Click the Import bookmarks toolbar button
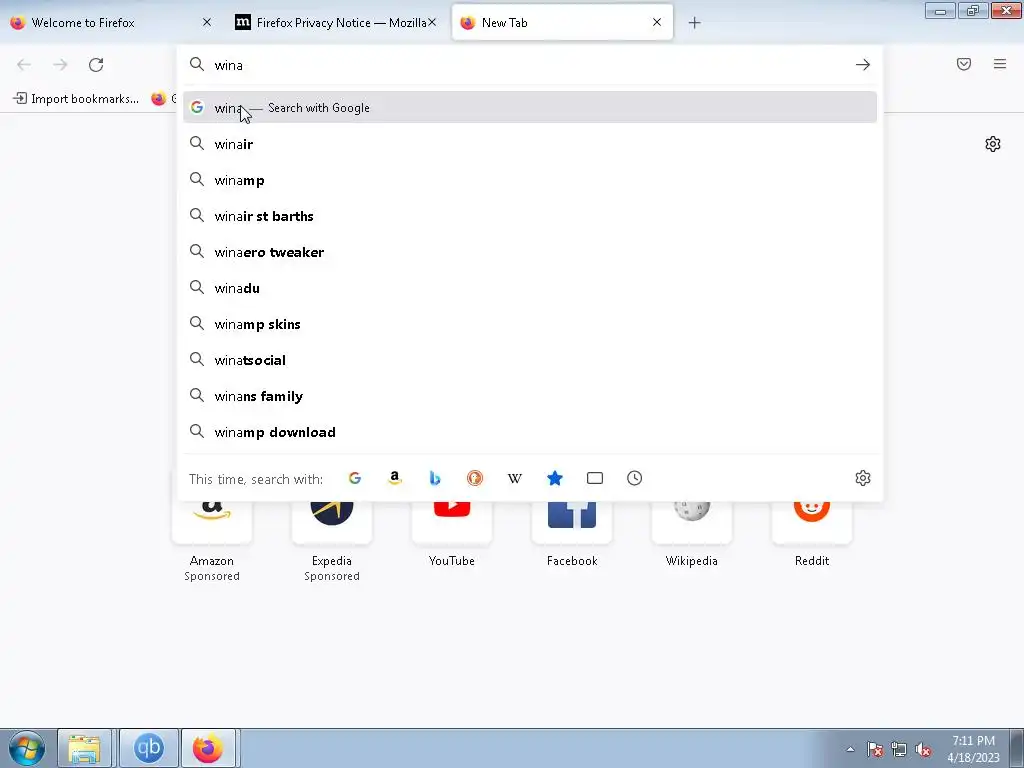 click(76, 99)
